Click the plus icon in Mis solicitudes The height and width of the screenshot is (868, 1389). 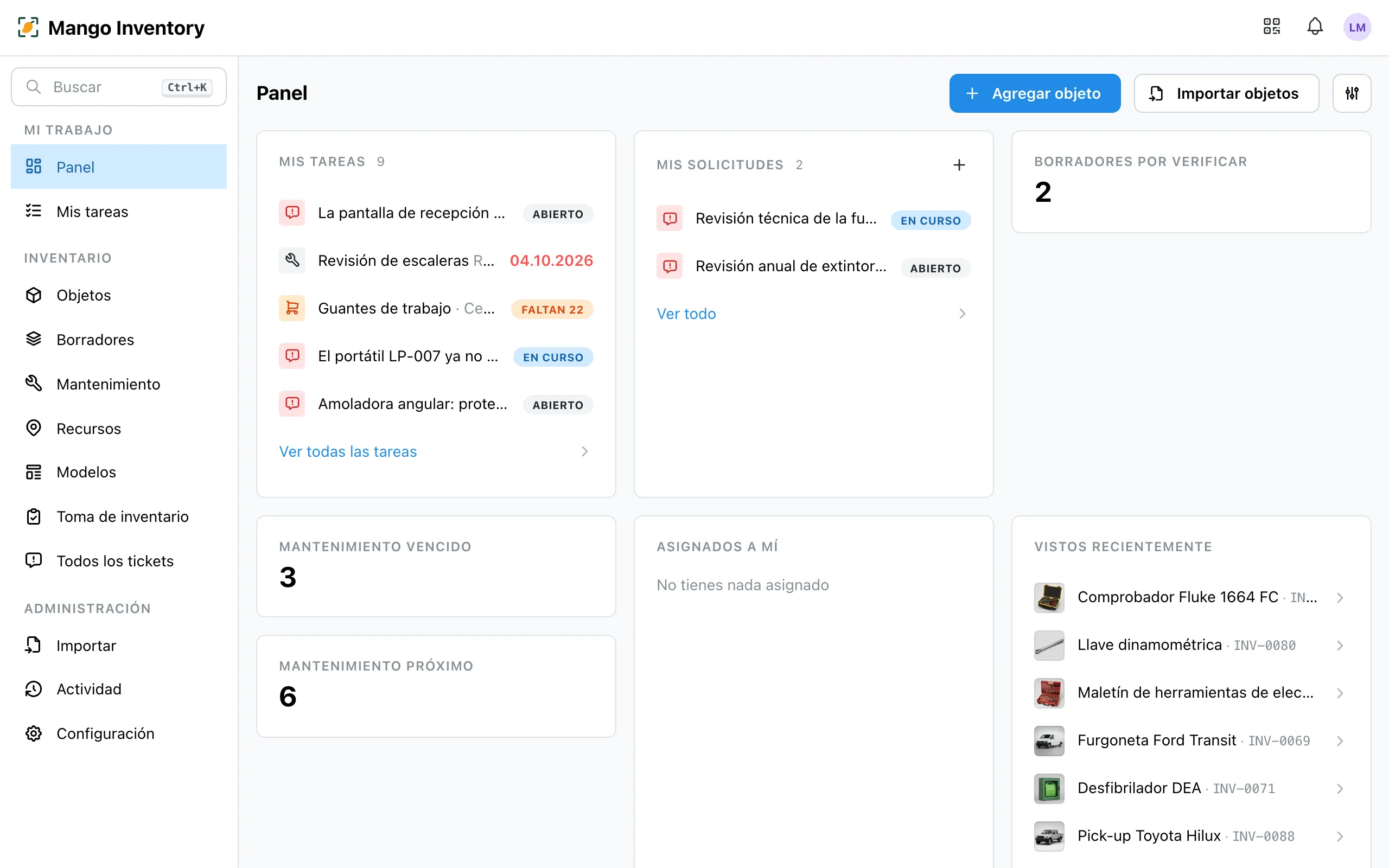[x=959, y=165]
